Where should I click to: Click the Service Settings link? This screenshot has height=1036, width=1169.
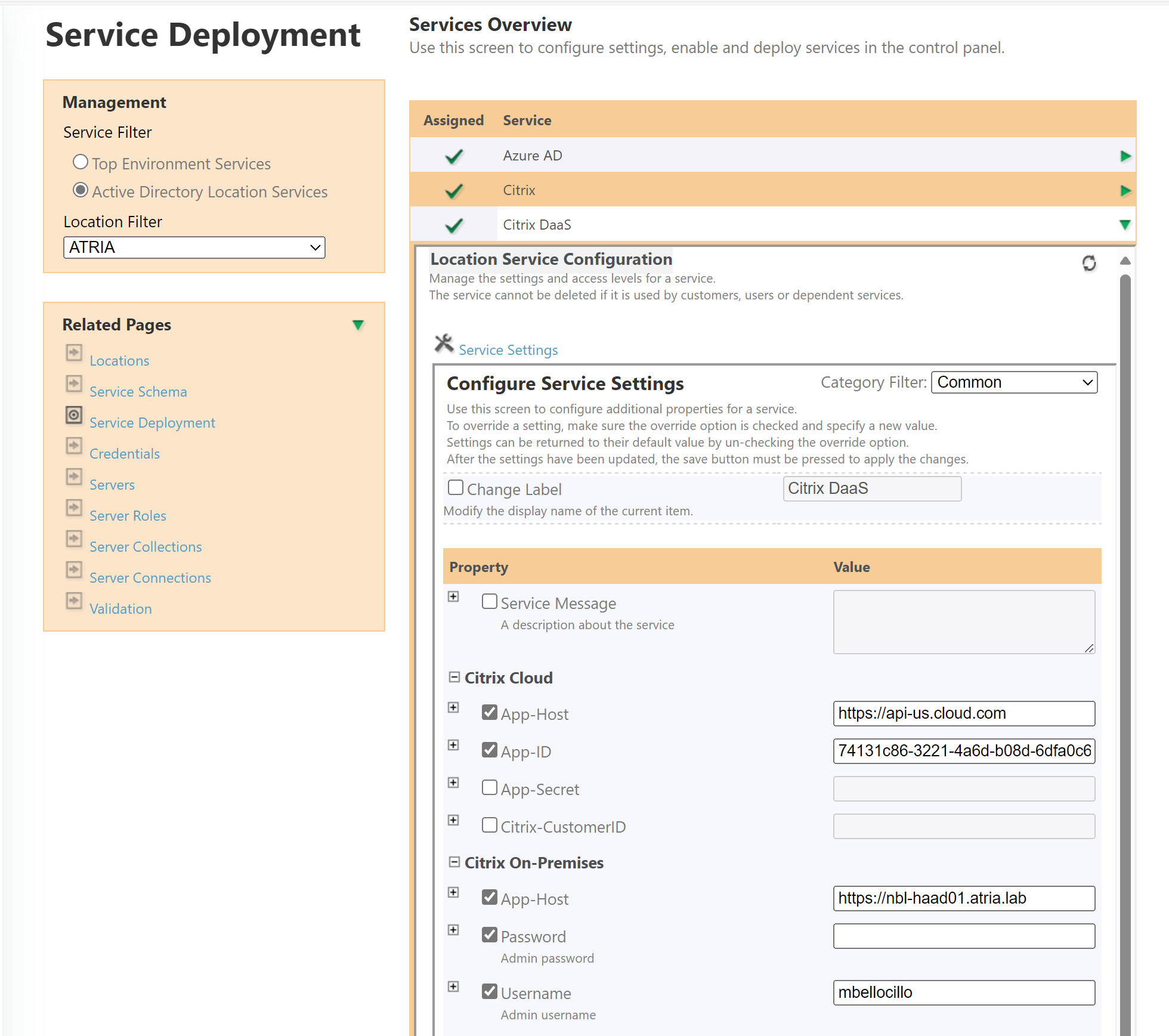coord(508,350)
